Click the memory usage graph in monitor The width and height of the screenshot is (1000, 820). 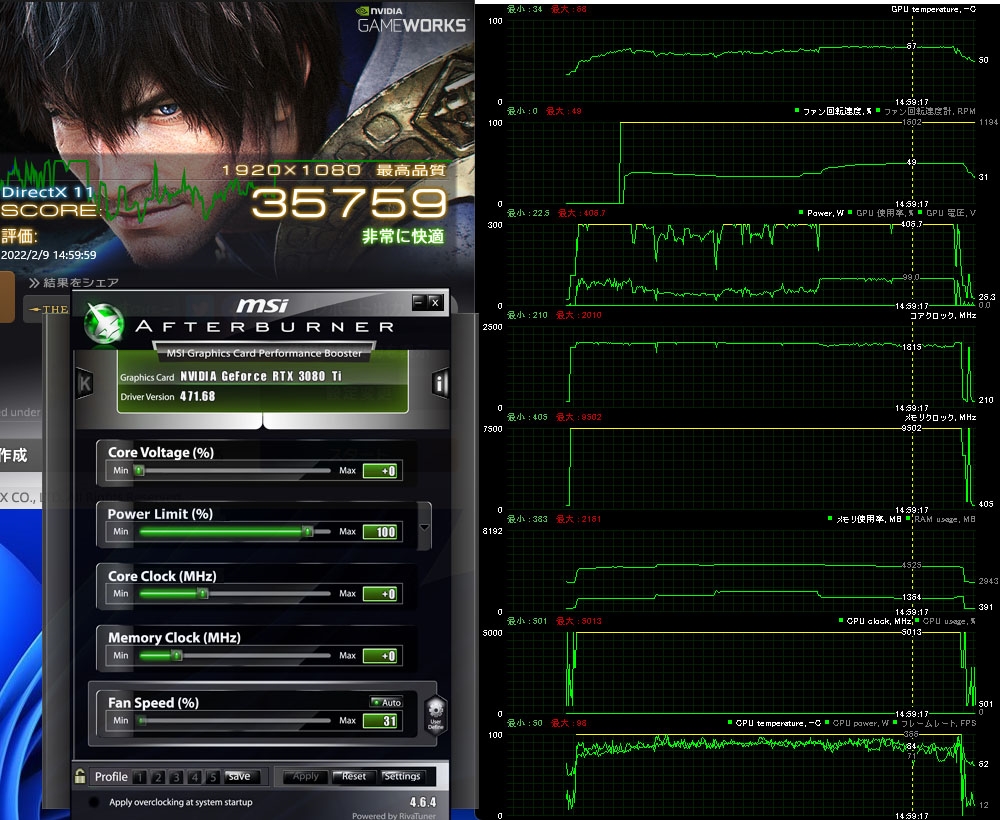[740, 571]
